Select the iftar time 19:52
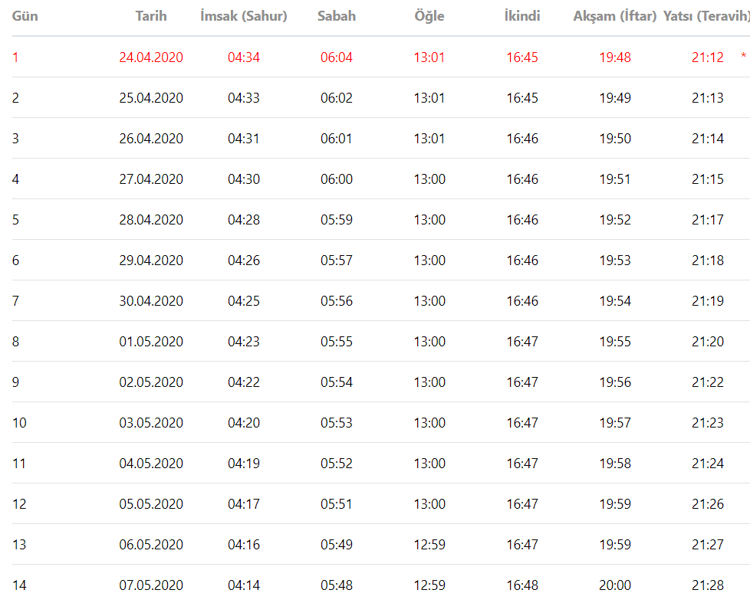750x603 pixels. (615, 219)
